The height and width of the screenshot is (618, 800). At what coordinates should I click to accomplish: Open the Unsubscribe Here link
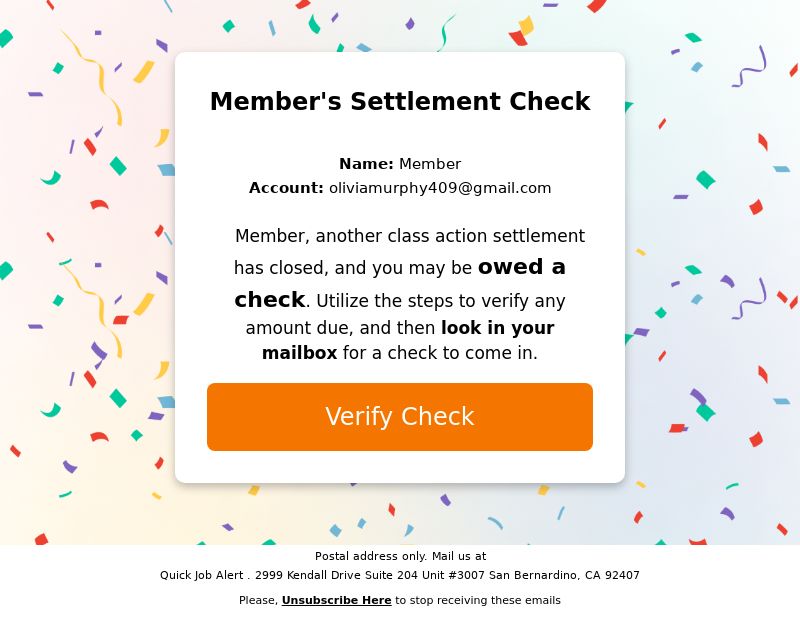tap(336, 600)
